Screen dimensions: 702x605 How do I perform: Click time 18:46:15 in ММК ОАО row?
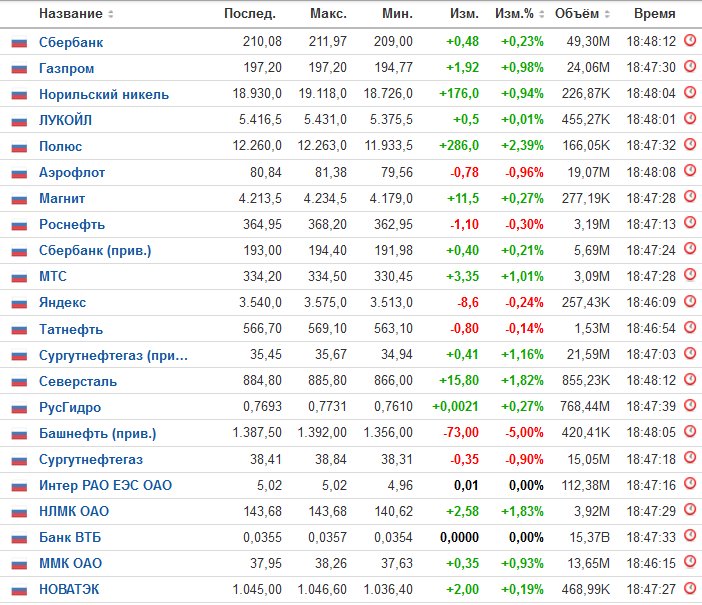[x=651, y=563]
